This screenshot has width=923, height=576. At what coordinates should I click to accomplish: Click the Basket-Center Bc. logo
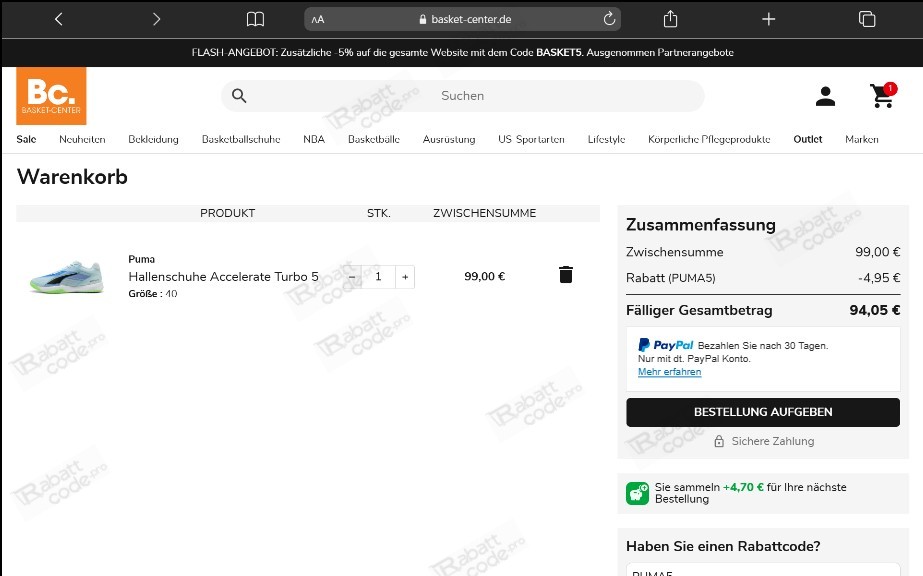coord(51,96)
